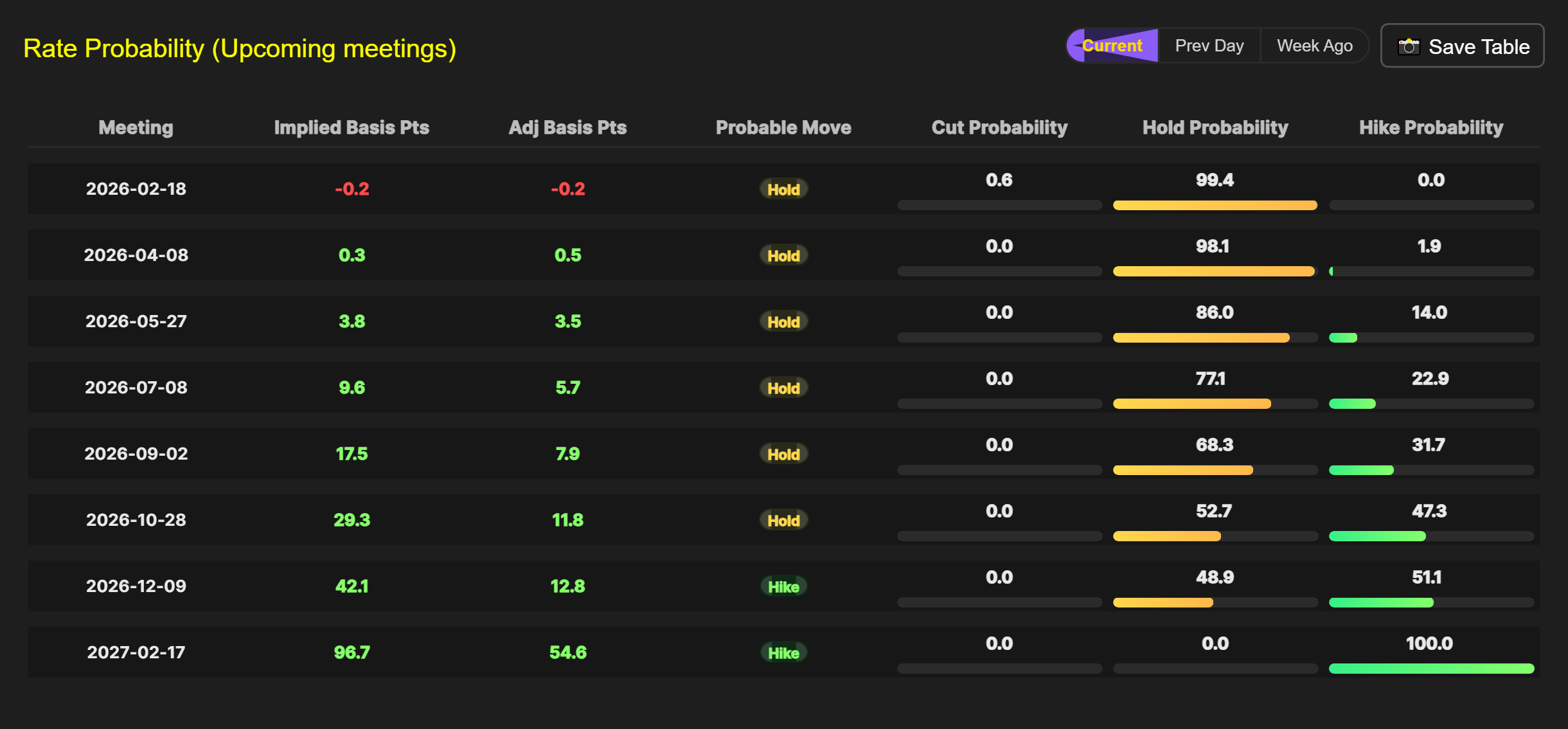Click the Hike Probability column header

coord(1431,127)
